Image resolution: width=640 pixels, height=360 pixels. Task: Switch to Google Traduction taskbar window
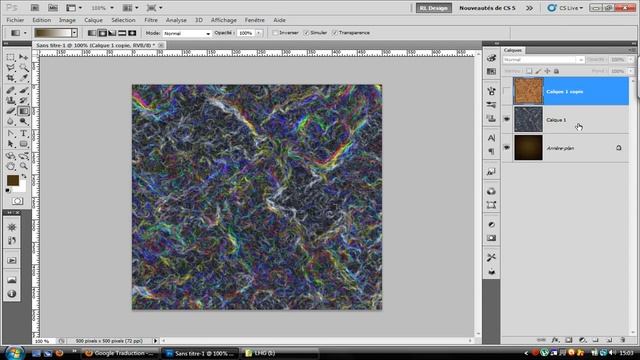(x=120, y=353)
